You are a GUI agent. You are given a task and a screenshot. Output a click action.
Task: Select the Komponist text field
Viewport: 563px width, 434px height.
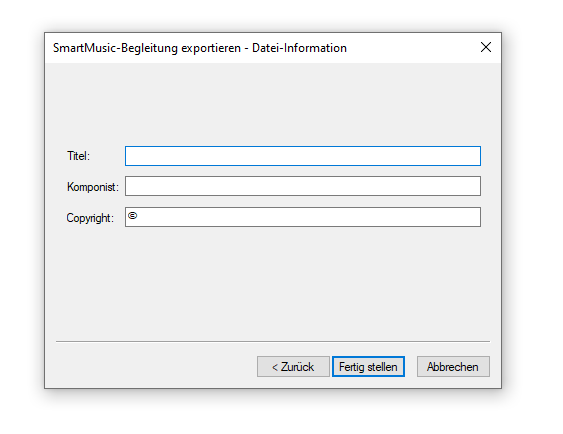tap(303, 186)
